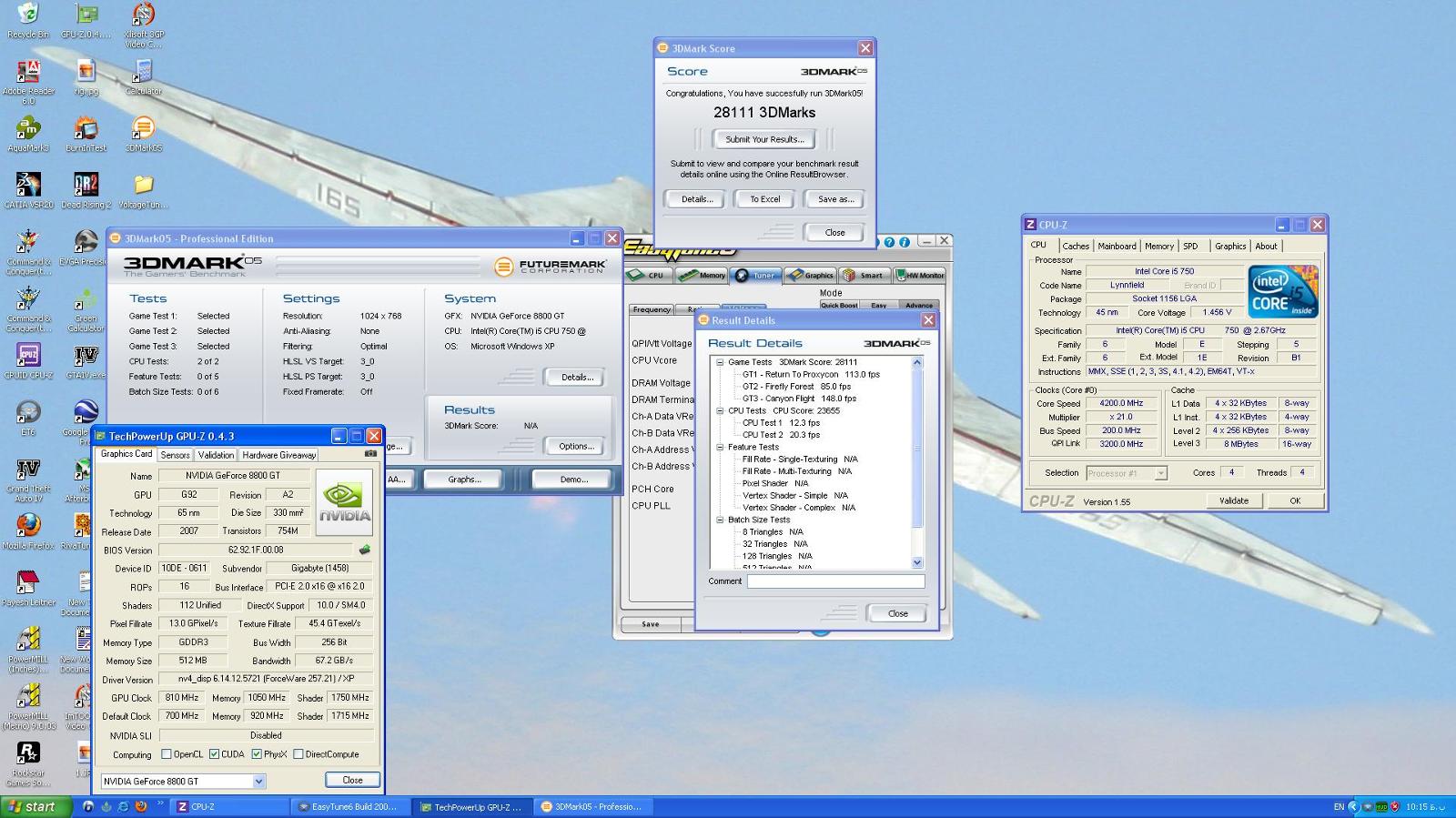Image resolution: width=1456 pixels, height=818 pixels.
Task: Click the GPU-Z screenshot camera icon
Action: (x=370, y=453)
